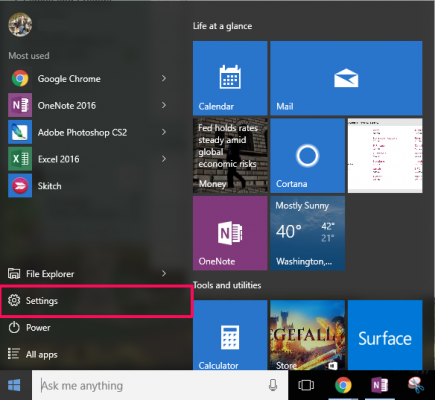Click the Windows Start button
This screenshot has height=400, width=435.
14,385
